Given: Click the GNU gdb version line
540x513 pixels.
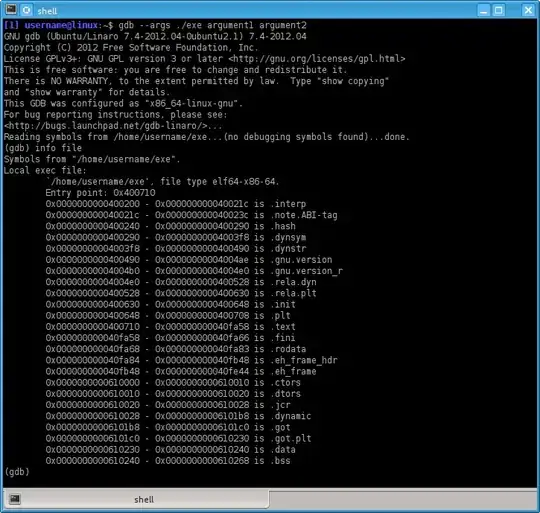Looking at the screenshot, I should 155,36.
